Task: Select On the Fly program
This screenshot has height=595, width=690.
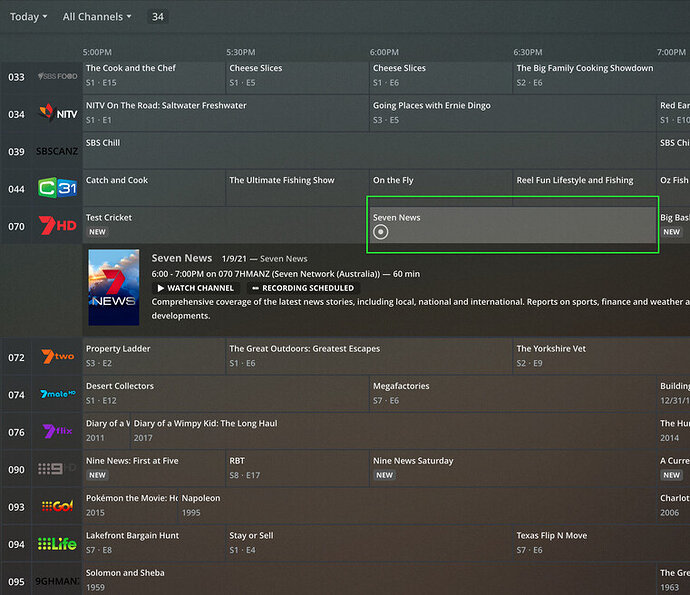Action: 441,188
